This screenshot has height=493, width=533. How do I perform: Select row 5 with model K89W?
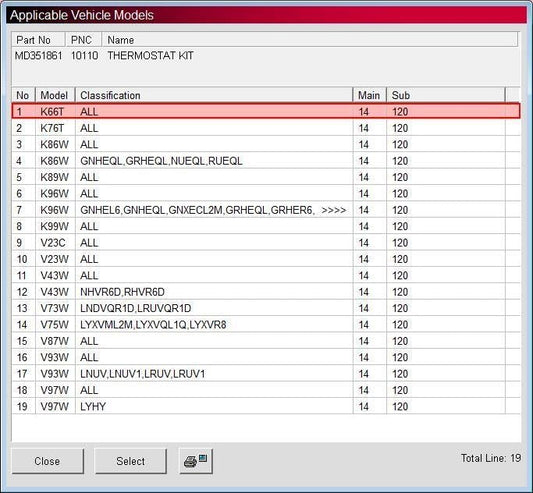coord(266,177)
